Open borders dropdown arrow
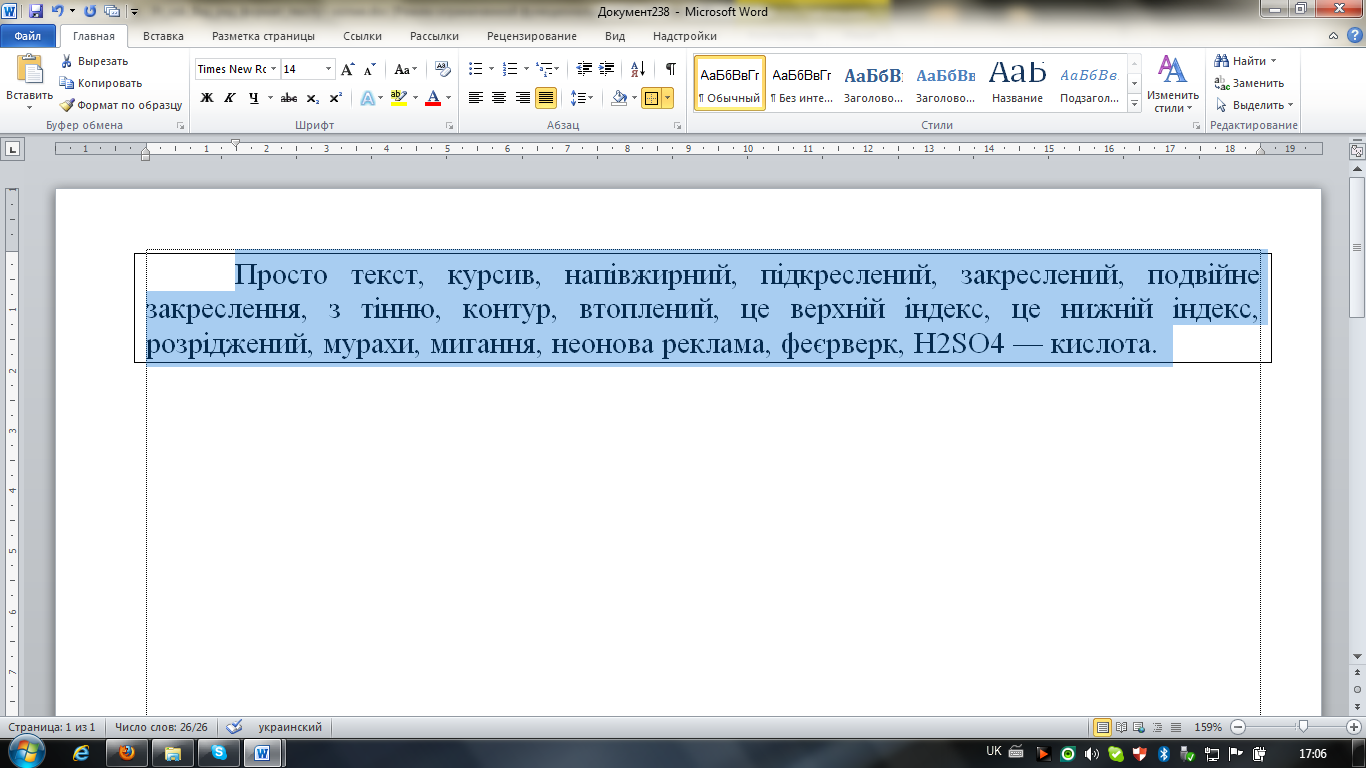The image size is (1366, 768). (x=667, y=98)
